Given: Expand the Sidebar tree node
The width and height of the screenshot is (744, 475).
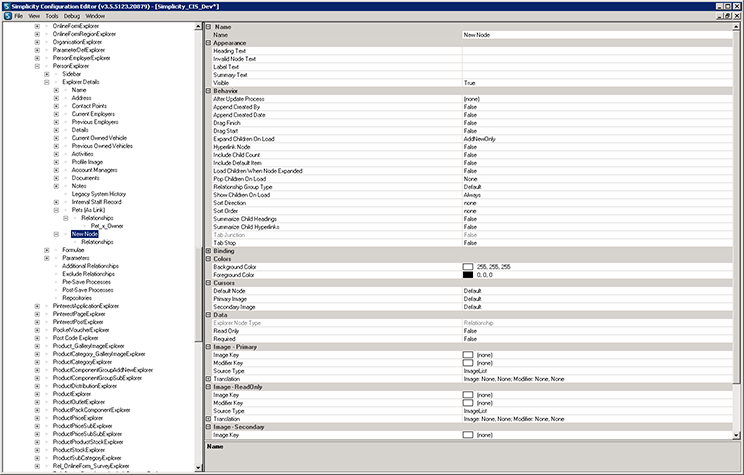Looking at the screenshot, I should pyautogui.click(x=46, y=74).
